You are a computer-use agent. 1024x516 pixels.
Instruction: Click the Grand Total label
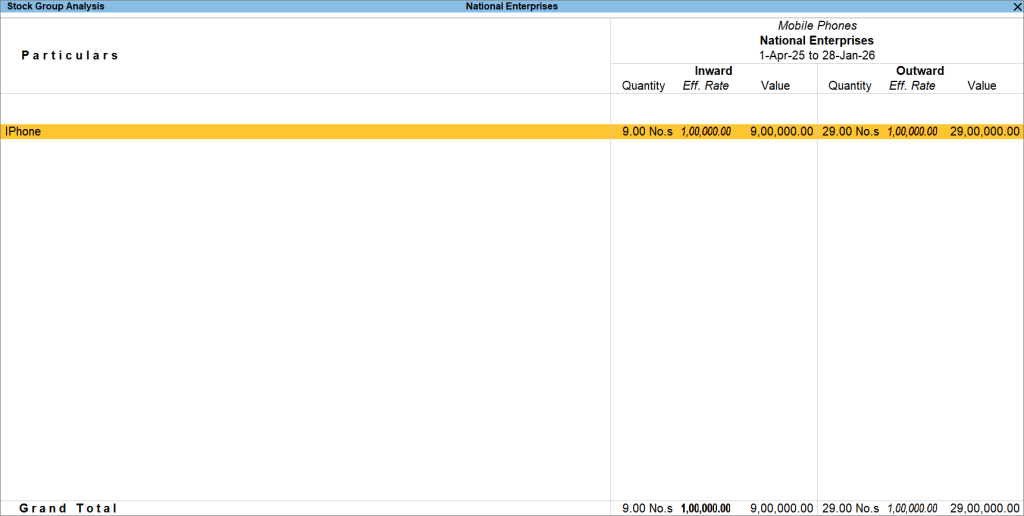[68, 508]
